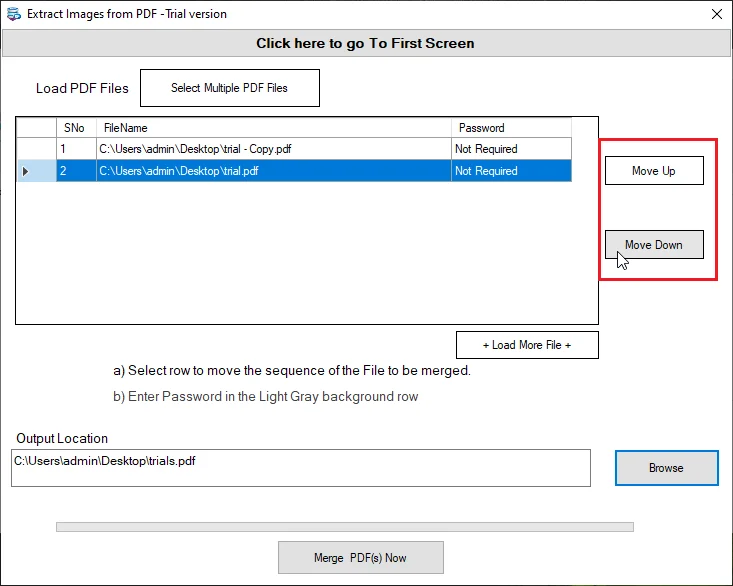Click the 'Enter Password in the Light Gray' instruction
Viewport: 733px width, 586px height.
[x=266, y=396]
